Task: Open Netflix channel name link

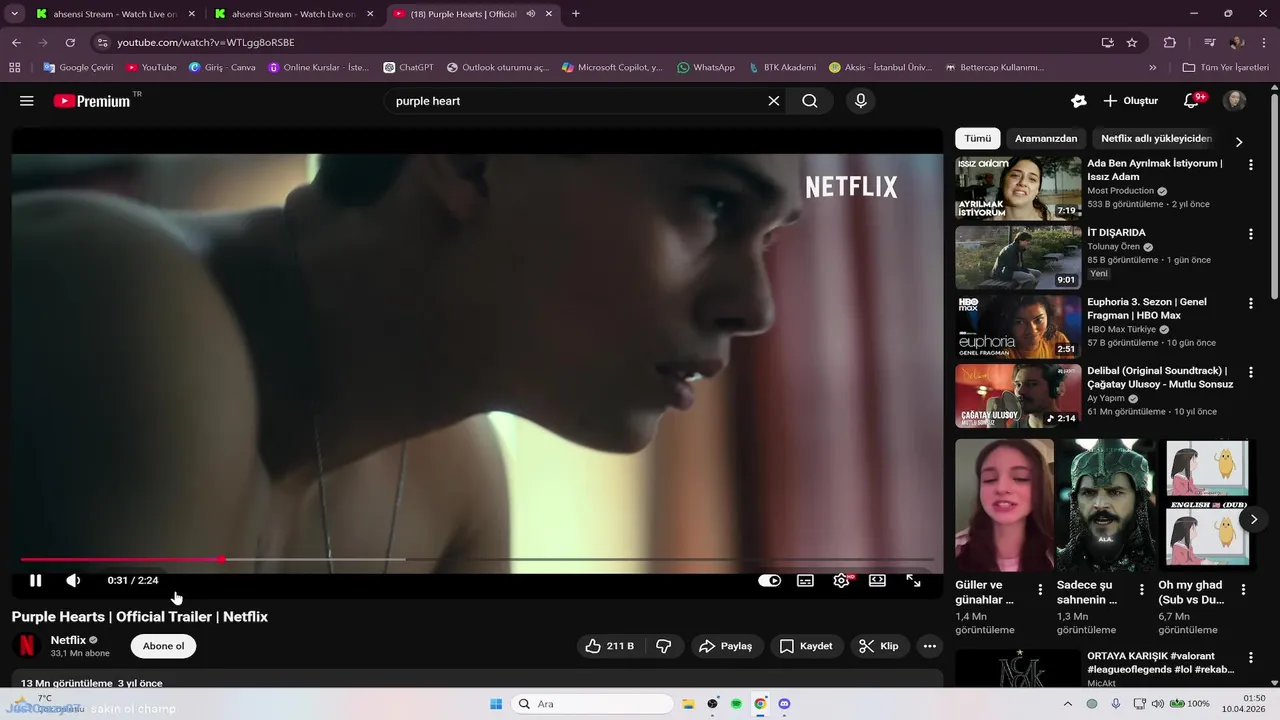Action: tap(68, 640)
